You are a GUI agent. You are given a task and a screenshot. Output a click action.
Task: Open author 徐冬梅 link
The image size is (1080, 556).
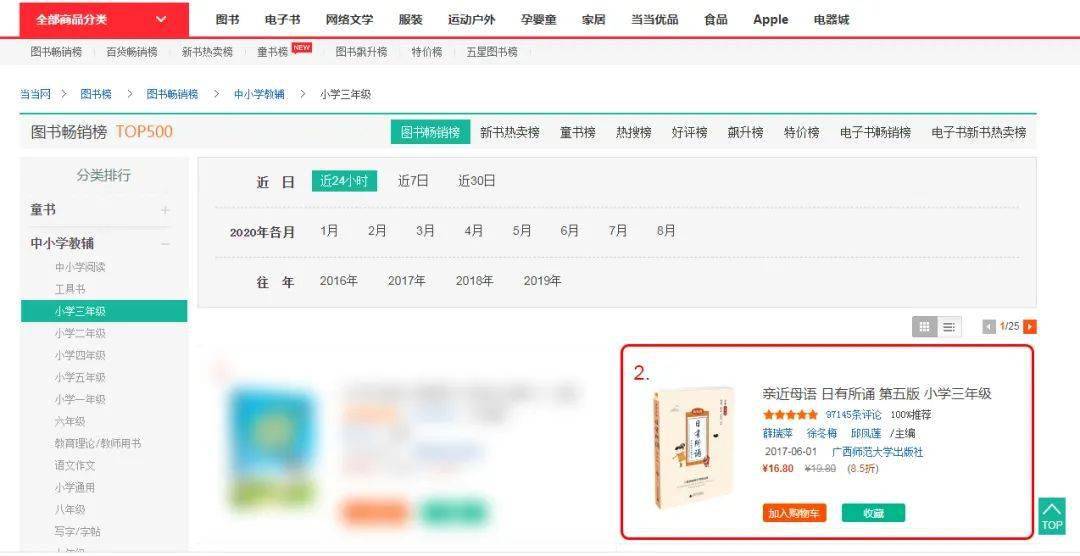coord(822,433)
